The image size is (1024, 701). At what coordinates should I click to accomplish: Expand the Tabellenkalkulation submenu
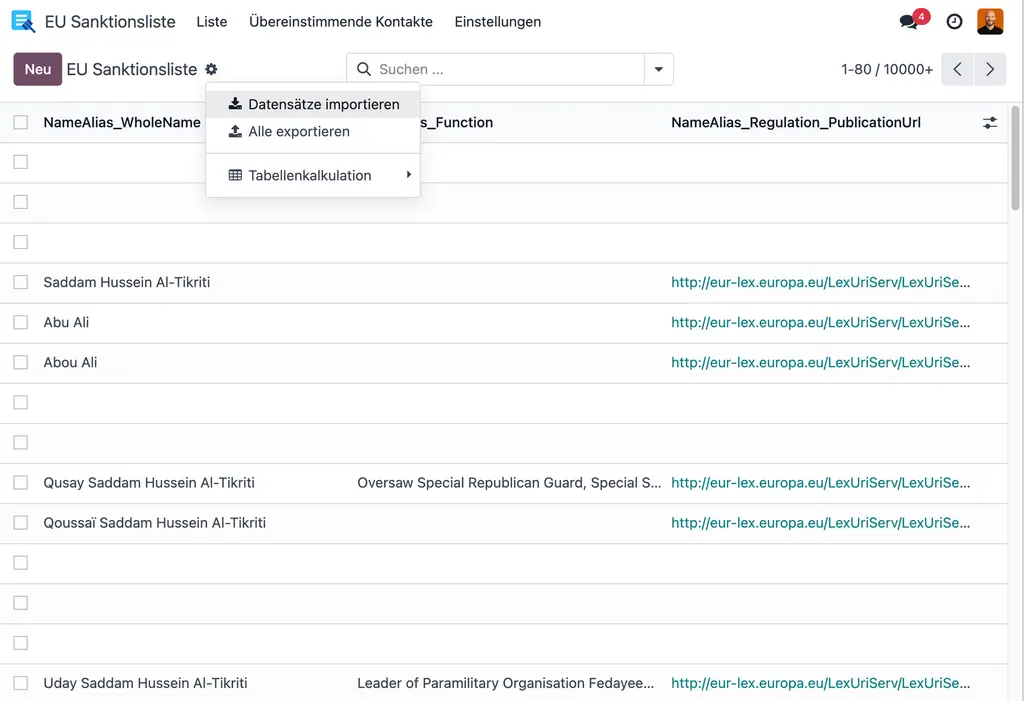(407, 174)
